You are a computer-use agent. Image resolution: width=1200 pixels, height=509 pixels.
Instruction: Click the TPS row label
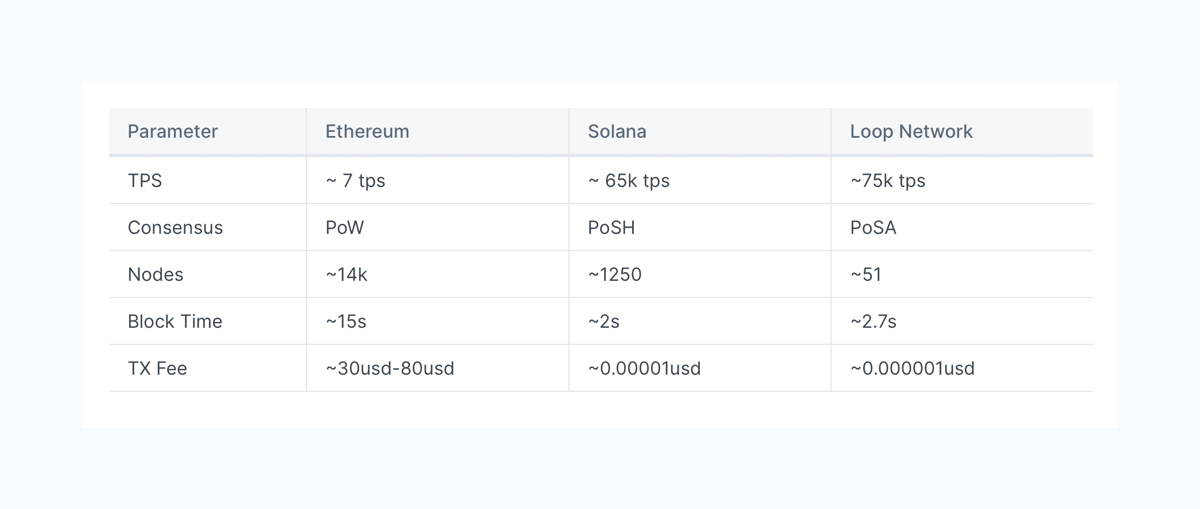click(145, 181)
